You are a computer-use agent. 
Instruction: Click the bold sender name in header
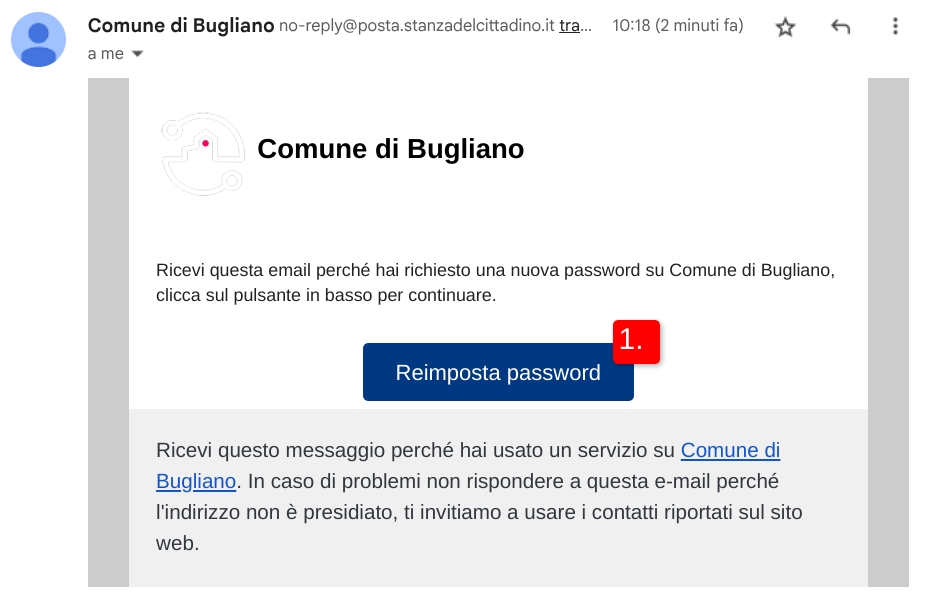coord(181,26)
